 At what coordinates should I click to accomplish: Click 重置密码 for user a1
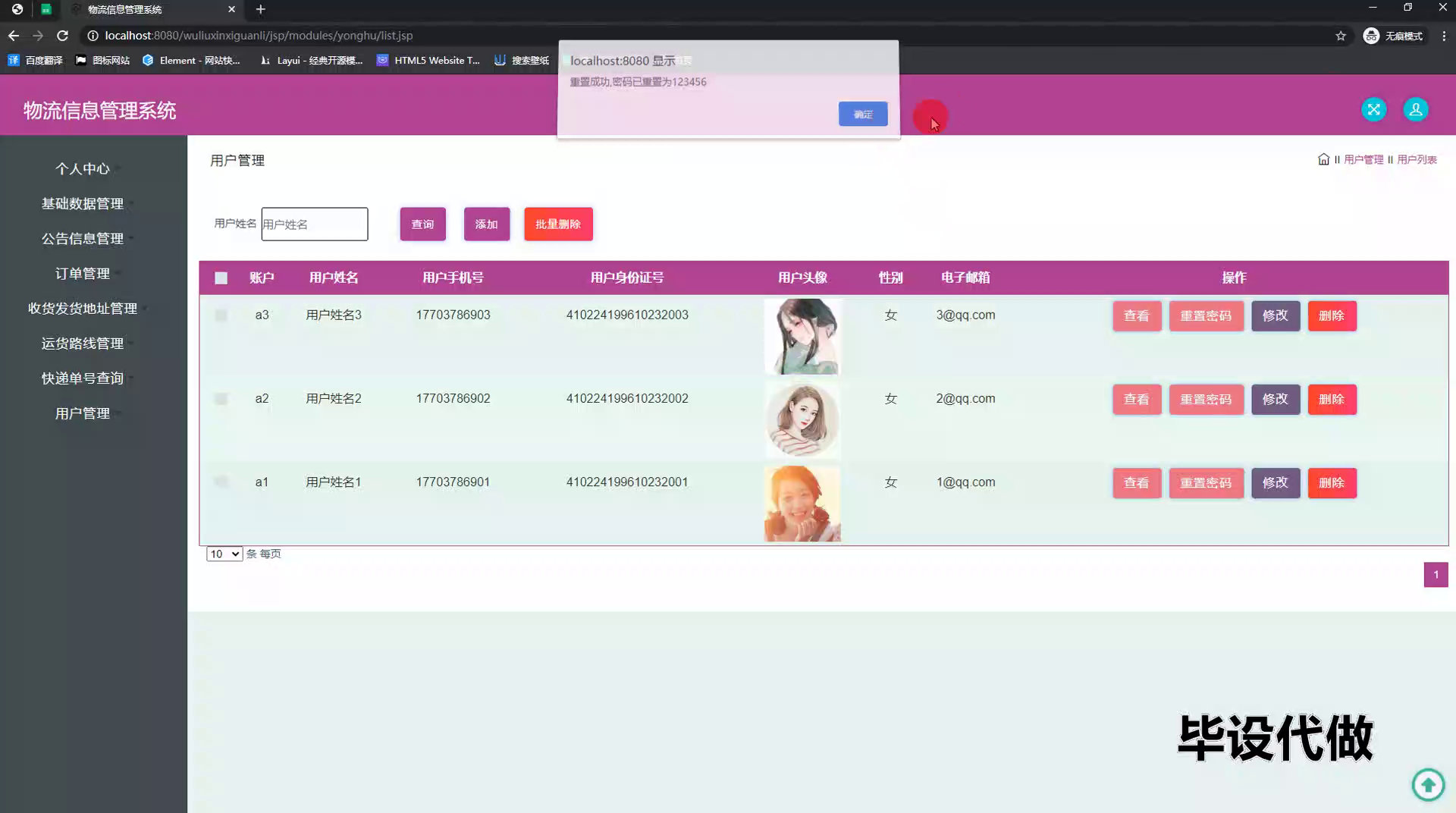click(x=1207, y=482)
